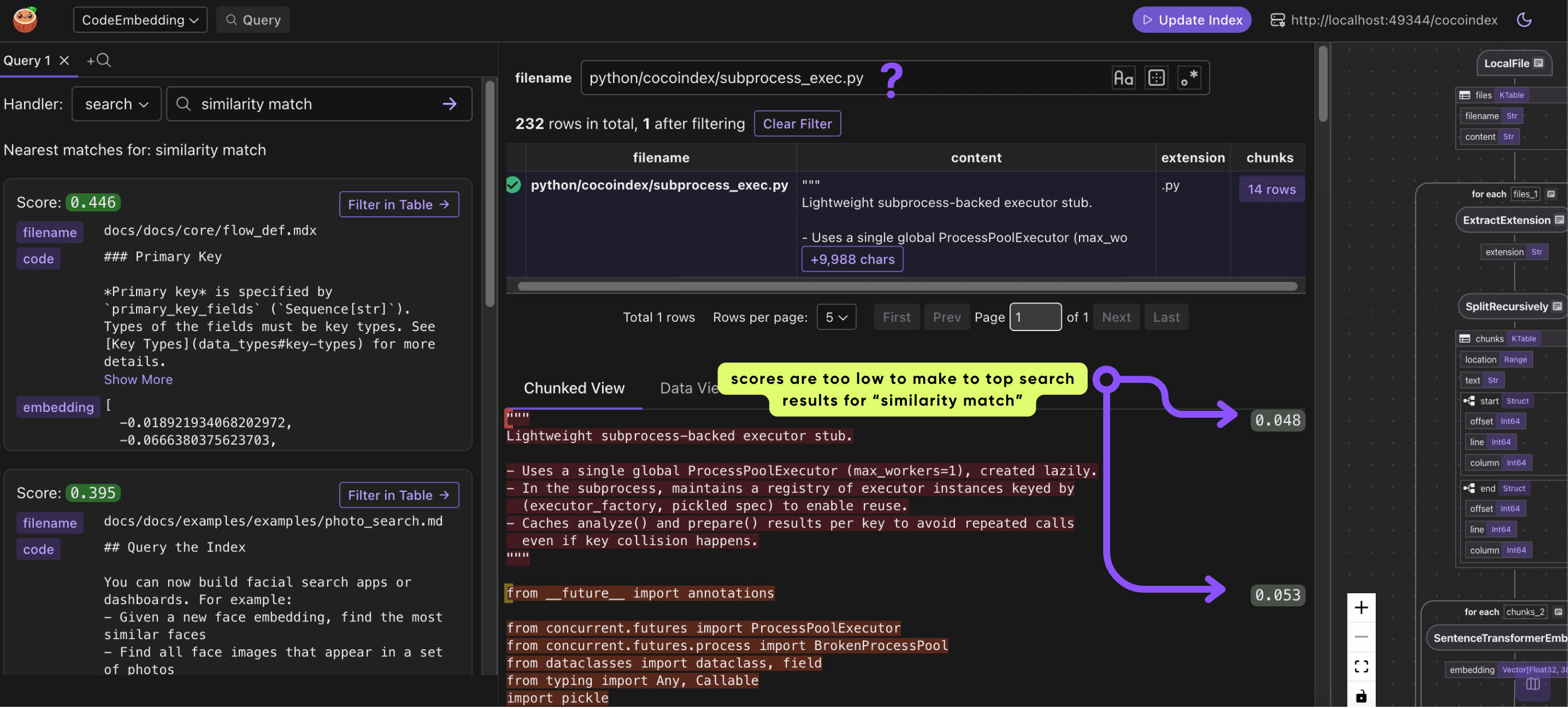Screen dimensions: 1568x708
Task: Open the CodeEmbedding flow dropdown
Action: point(140,20)
